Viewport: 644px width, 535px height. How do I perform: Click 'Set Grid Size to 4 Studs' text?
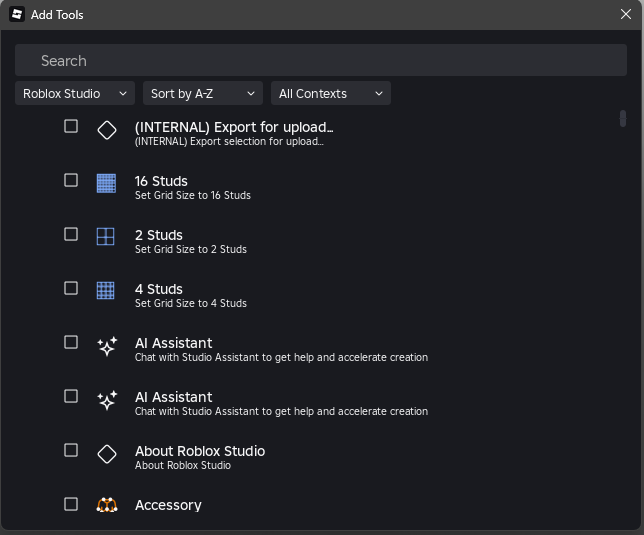[191, 303]
